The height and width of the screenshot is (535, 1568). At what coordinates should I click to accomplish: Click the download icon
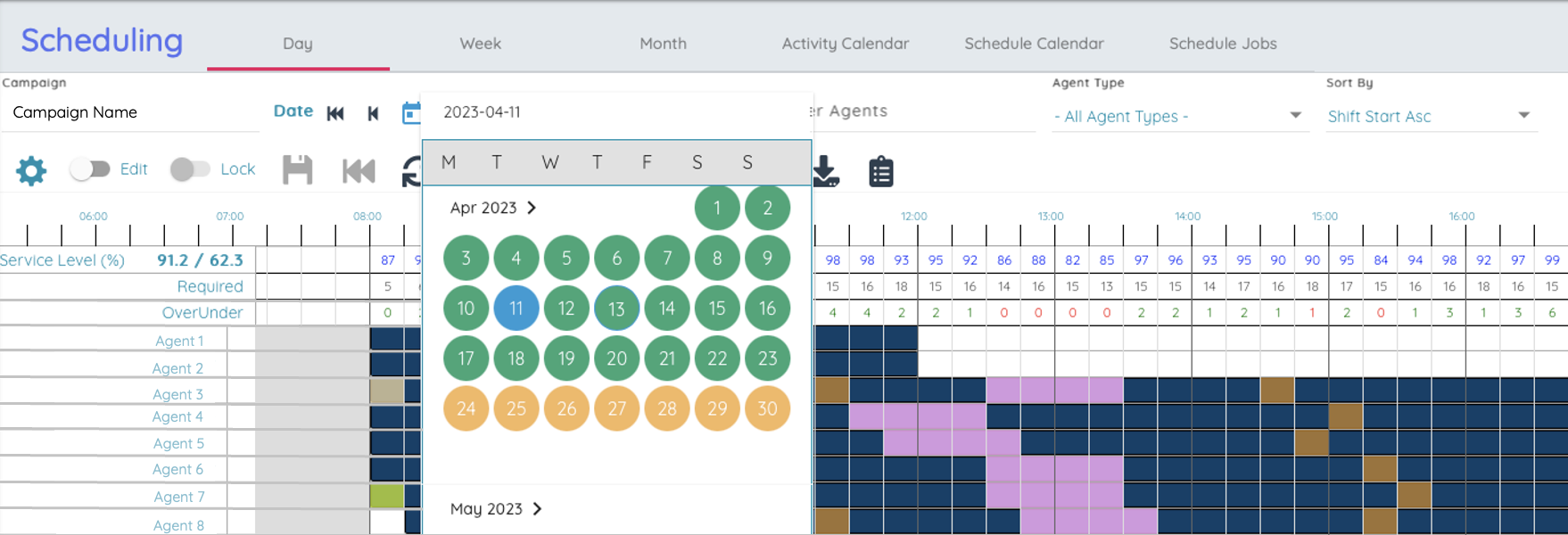pos(826,170)
